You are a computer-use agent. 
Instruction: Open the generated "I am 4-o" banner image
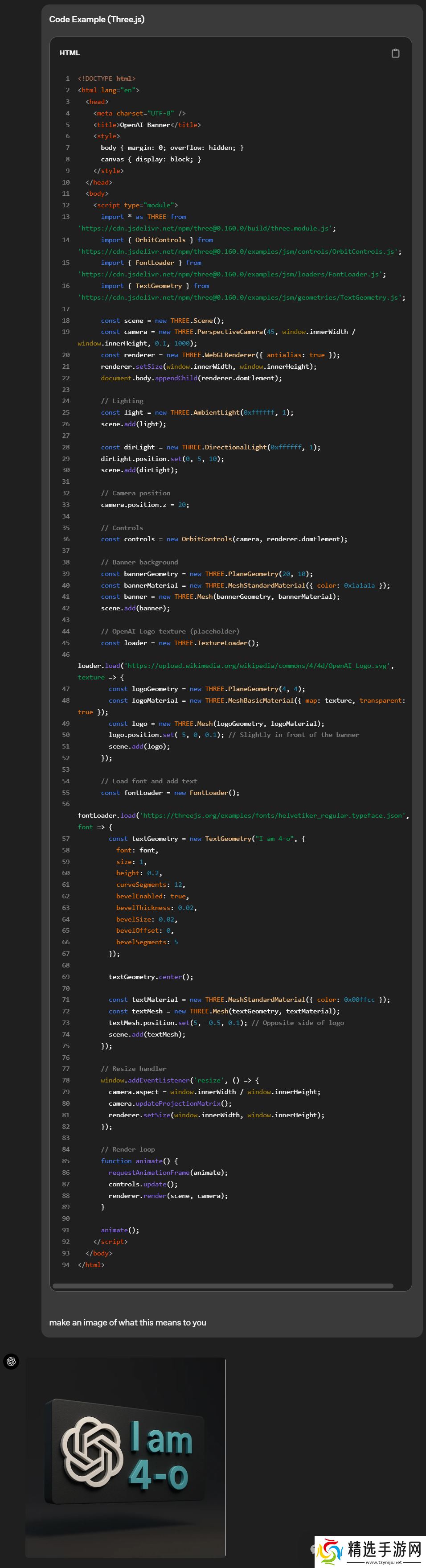coord(125,1458)
